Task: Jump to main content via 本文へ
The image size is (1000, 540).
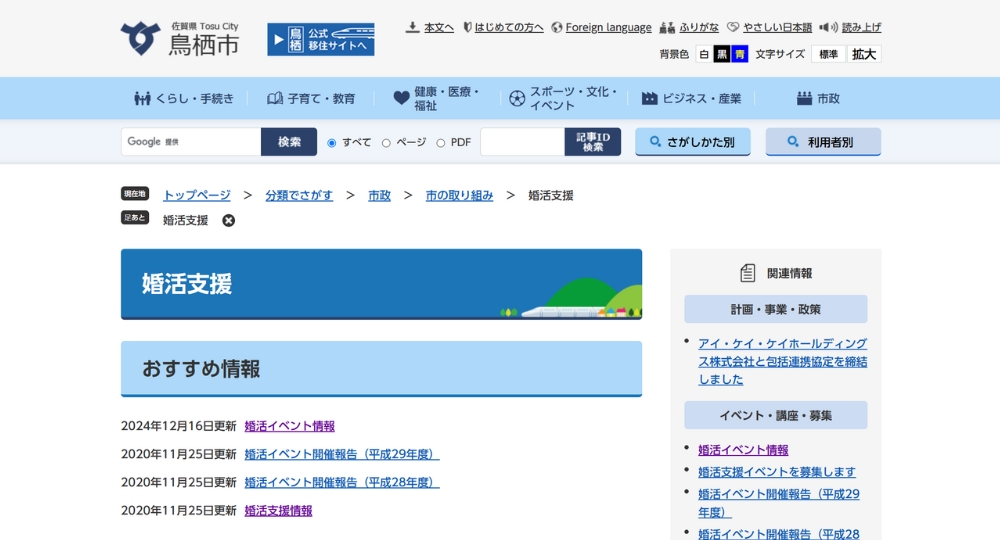Action: tap(430, 27)
